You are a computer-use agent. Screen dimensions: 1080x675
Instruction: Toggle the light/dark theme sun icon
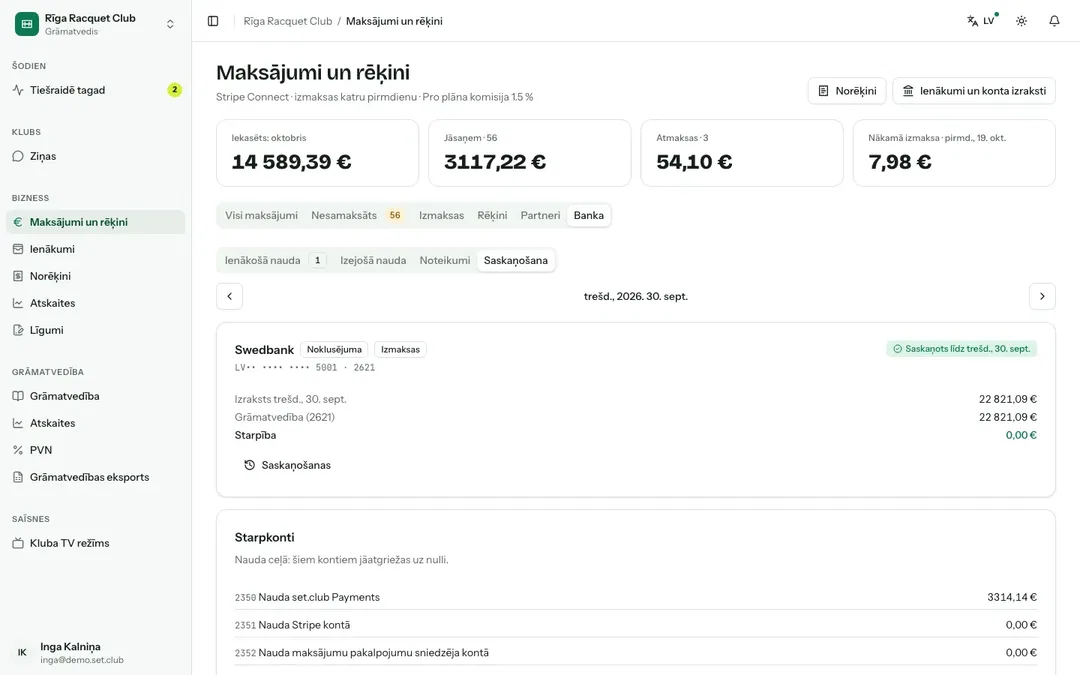coord(1021,21)
